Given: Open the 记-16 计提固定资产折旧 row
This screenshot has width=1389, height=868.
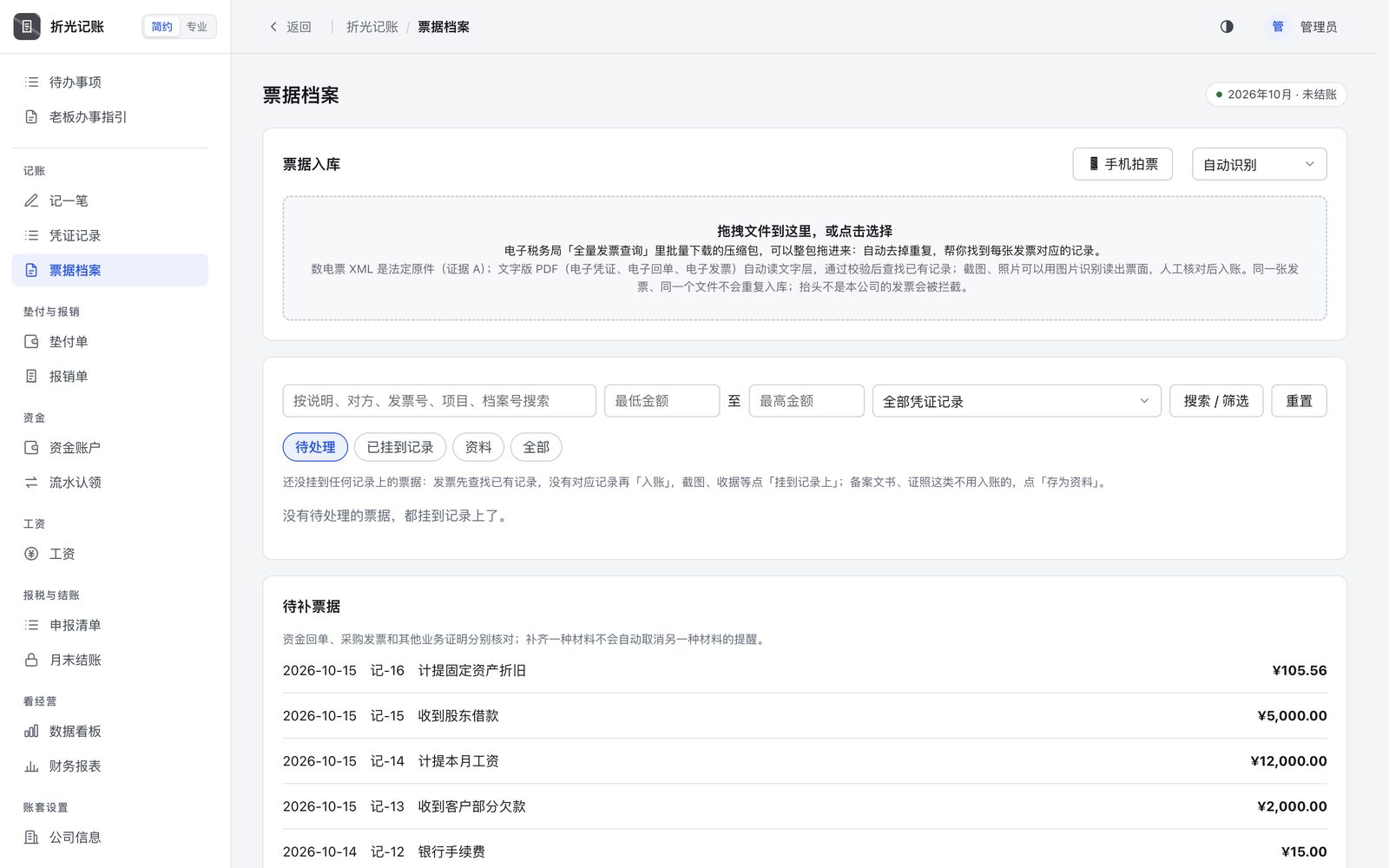Looking at the screenshot, I should (805, 670).
